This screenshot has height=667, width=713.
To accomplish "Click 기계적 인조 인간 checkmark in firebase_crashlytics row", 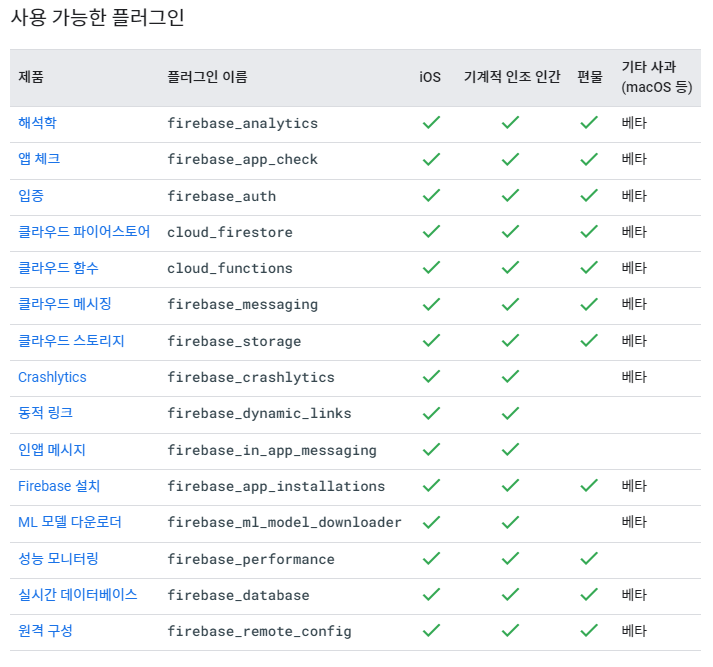I will (x=510, y=376).
